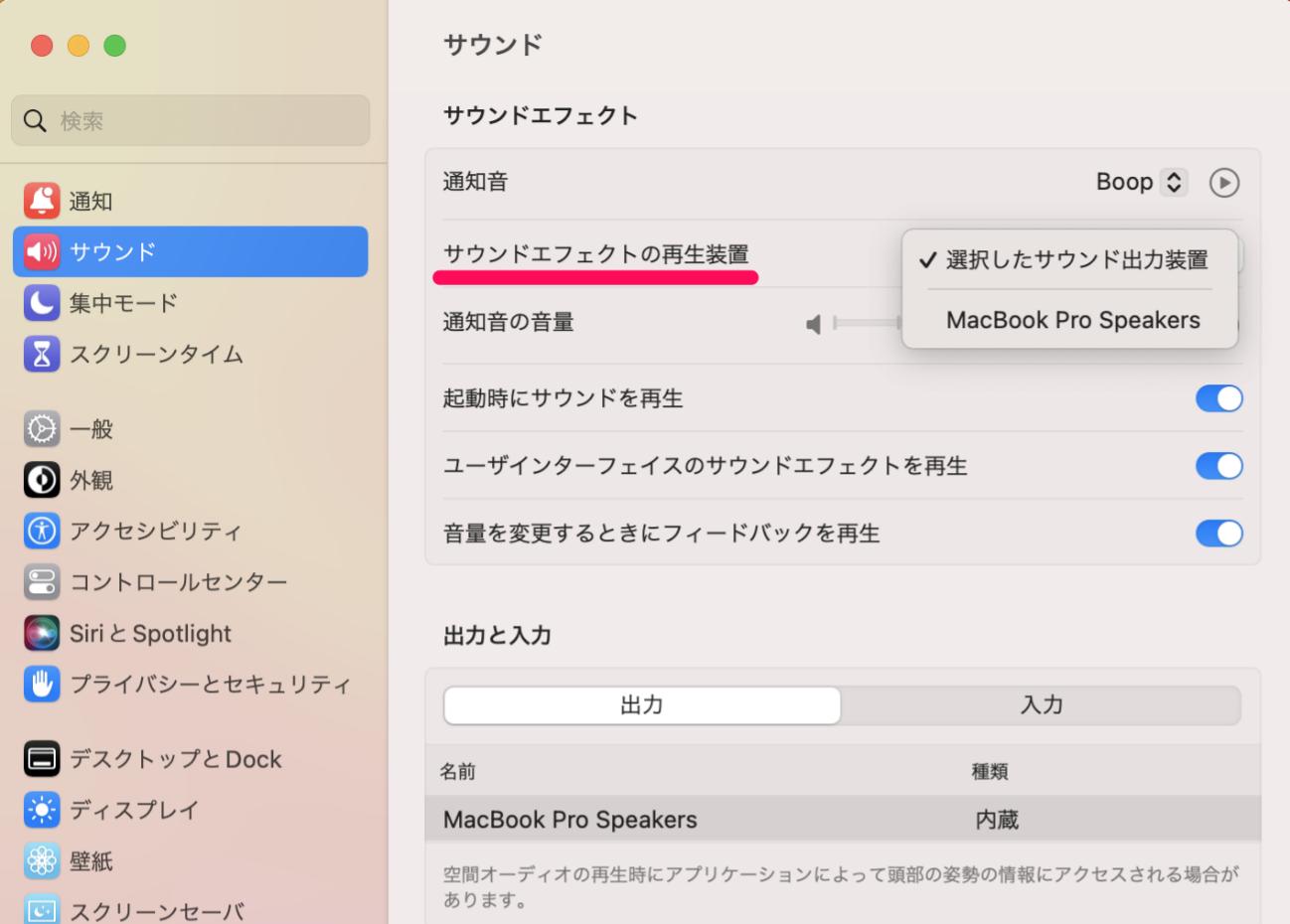
Task: Click the 検索 search field
Action: click(x=191, y=121)
